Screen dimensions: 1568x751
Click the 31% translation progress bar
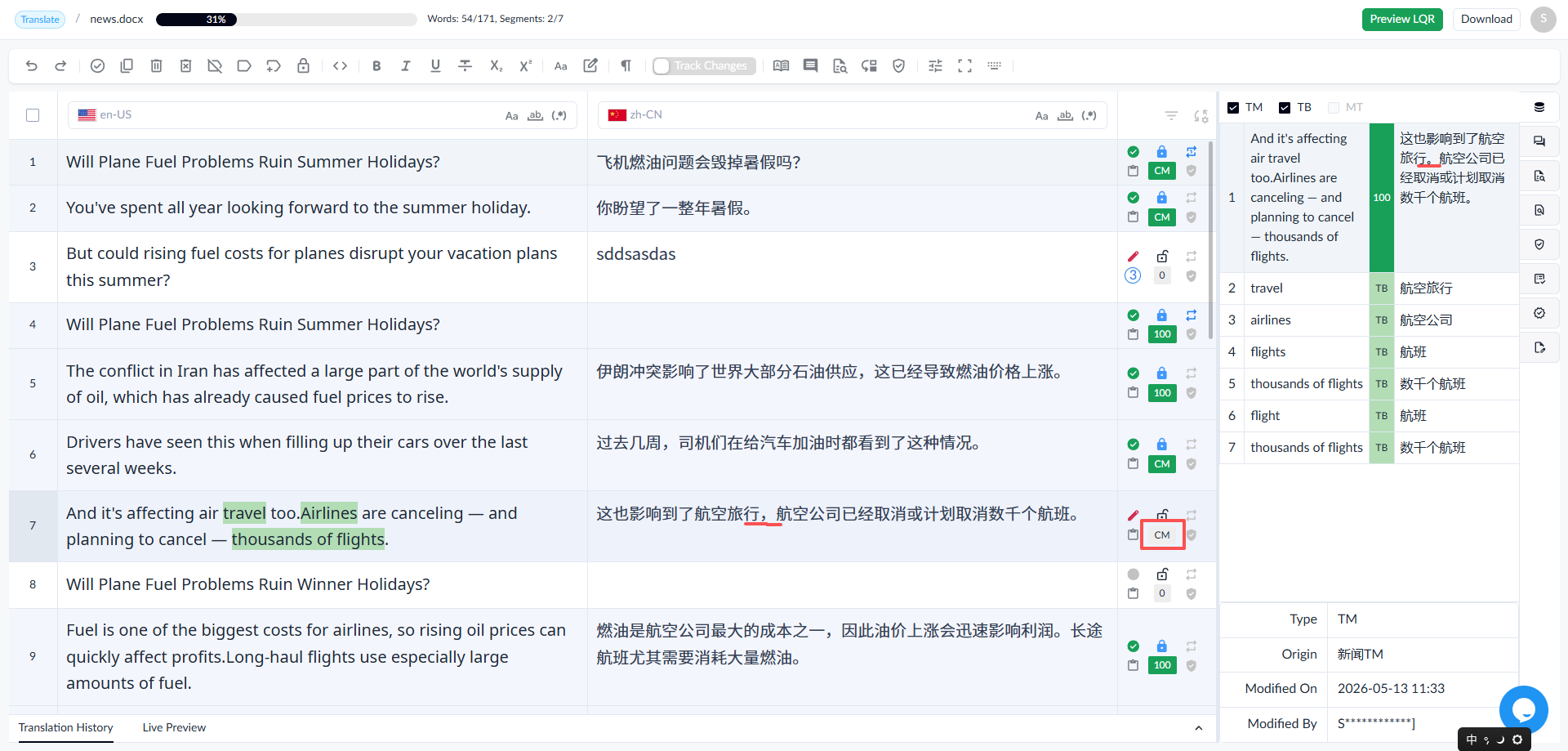tap(286, 20)
